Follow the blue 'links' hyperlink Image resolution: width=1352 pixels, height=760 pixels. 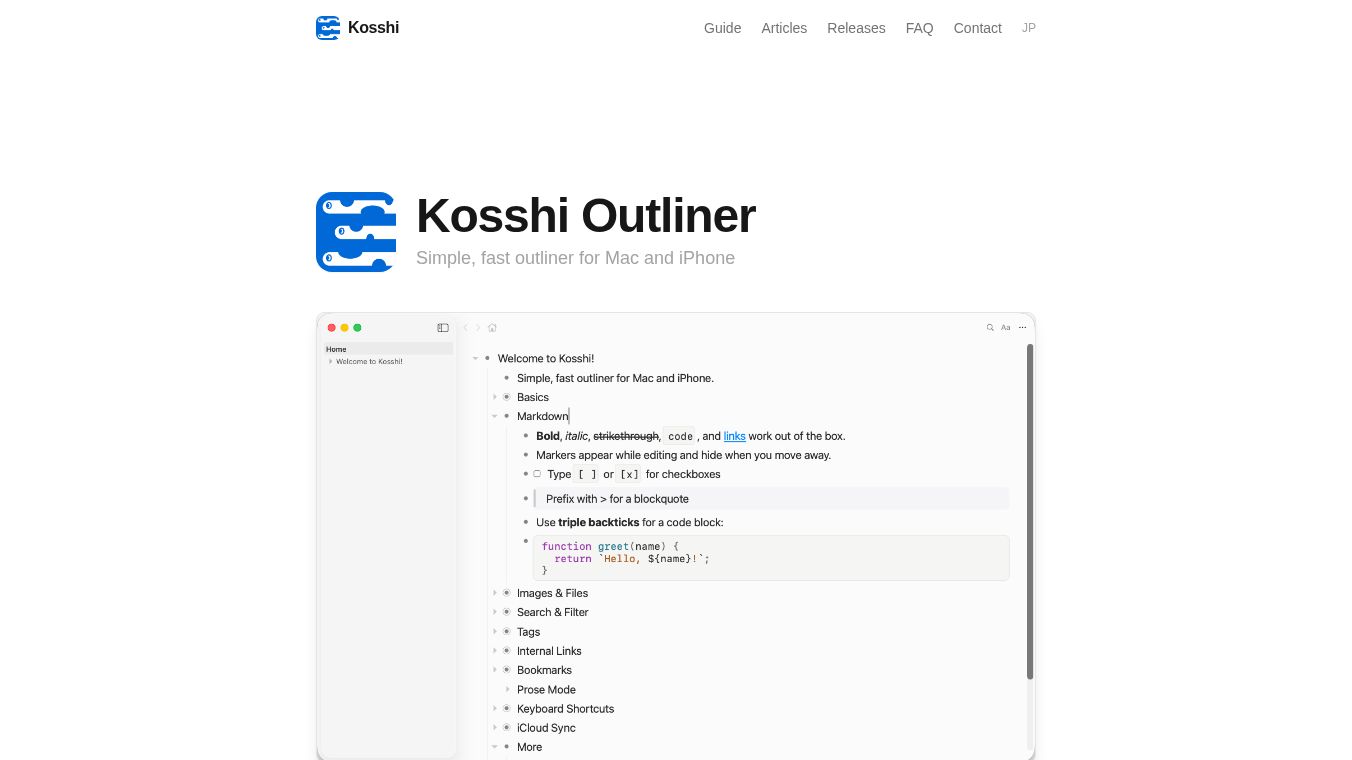coord(734,436)
